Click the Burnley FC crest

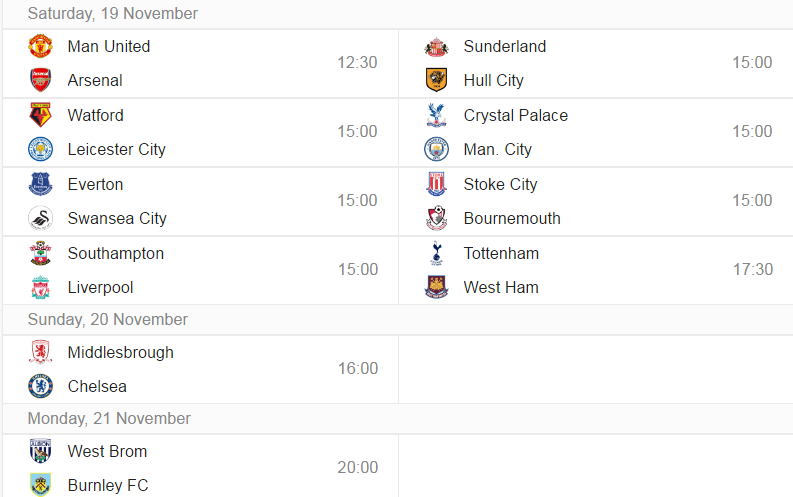coord(40,484)
